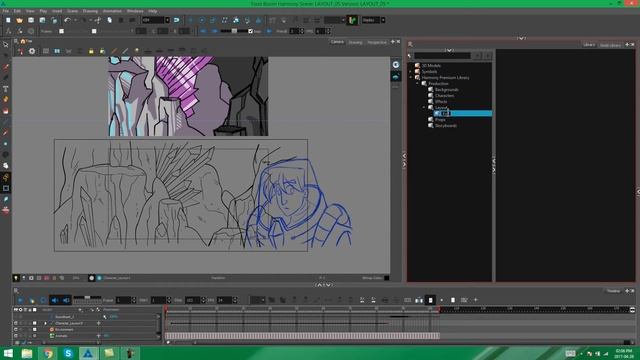Viewport: 640px width, 360px height.
Task: Click the Open Scene folder icon in toolbar
Action: click(19, 20)
